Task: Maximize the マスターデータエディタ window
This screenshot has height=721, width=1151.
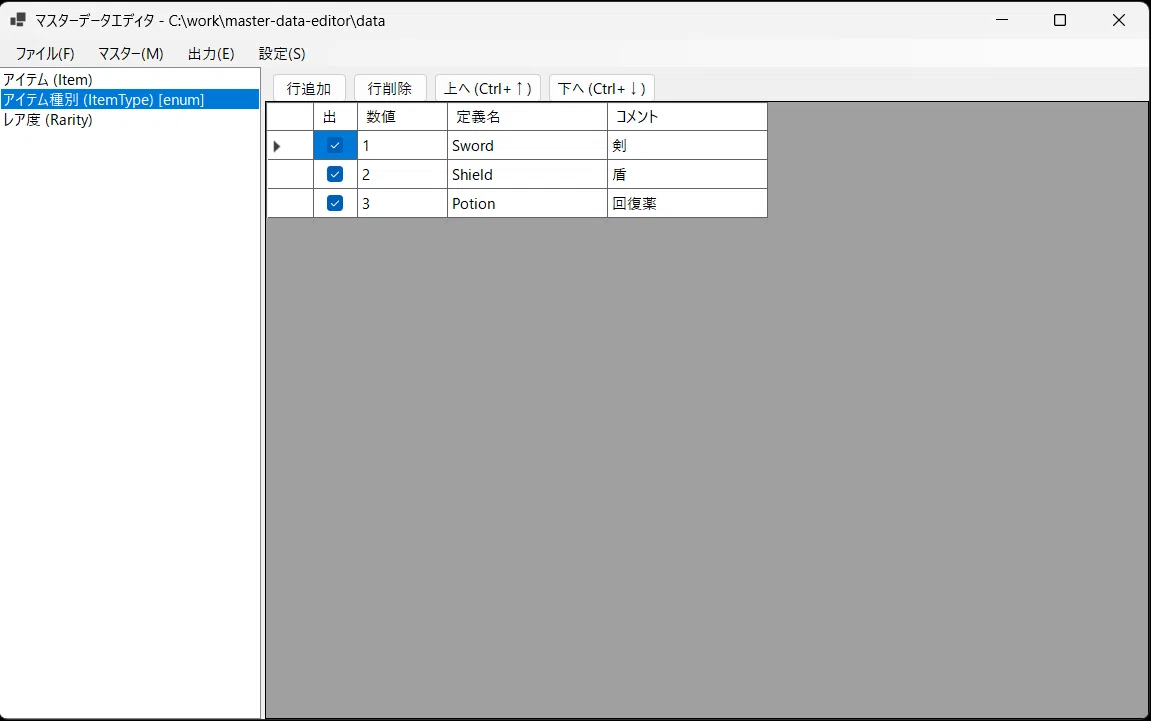Action: (1060, 20)
